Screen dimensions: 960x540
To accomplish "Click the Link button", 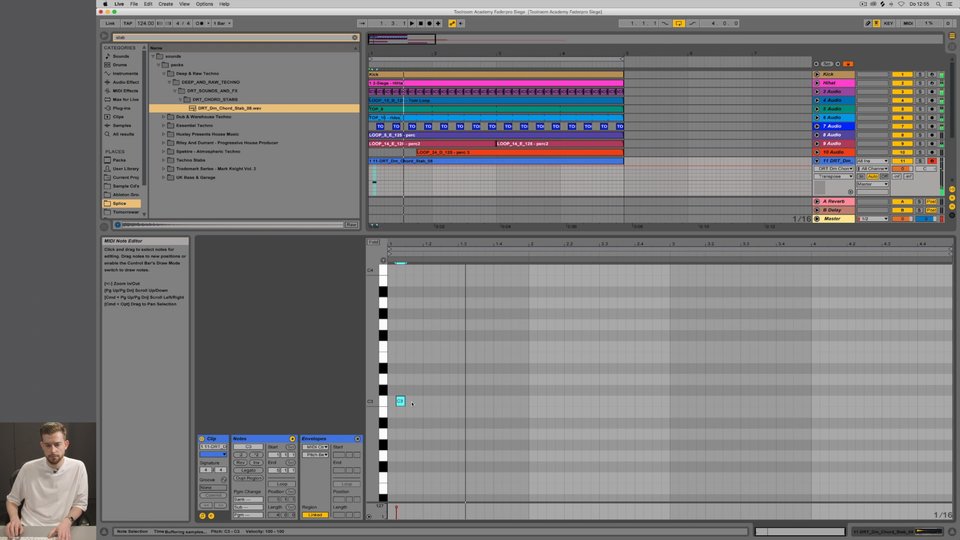I will tap(110, 23).
